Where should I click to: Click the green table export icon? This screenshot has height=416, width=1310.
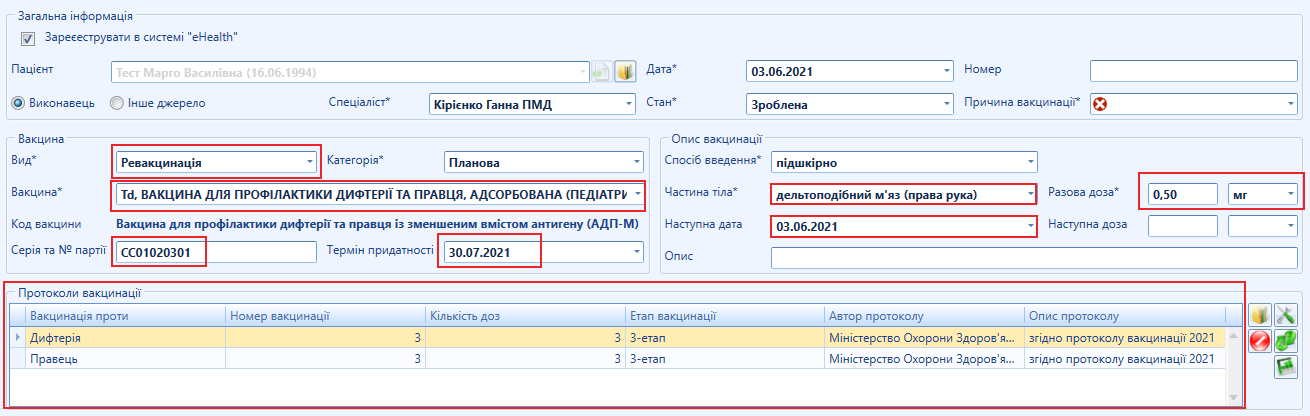pos(1285,367)
